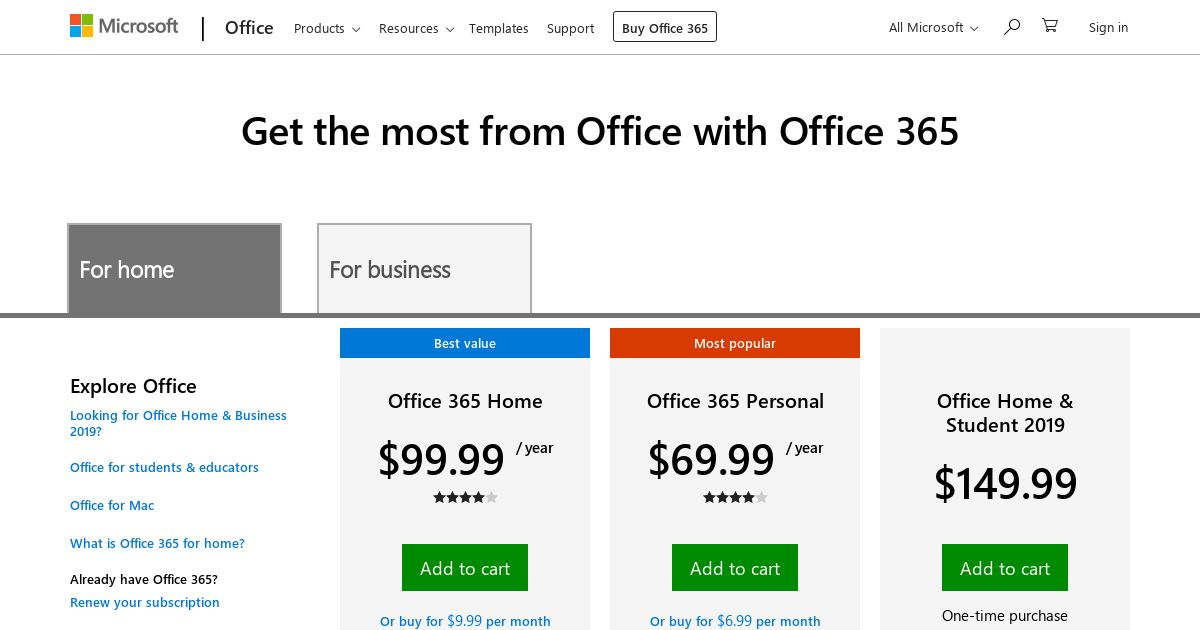The image size is (1200, 630).
Task: Open Templates in the navigation bar
Action: (499, 28)
